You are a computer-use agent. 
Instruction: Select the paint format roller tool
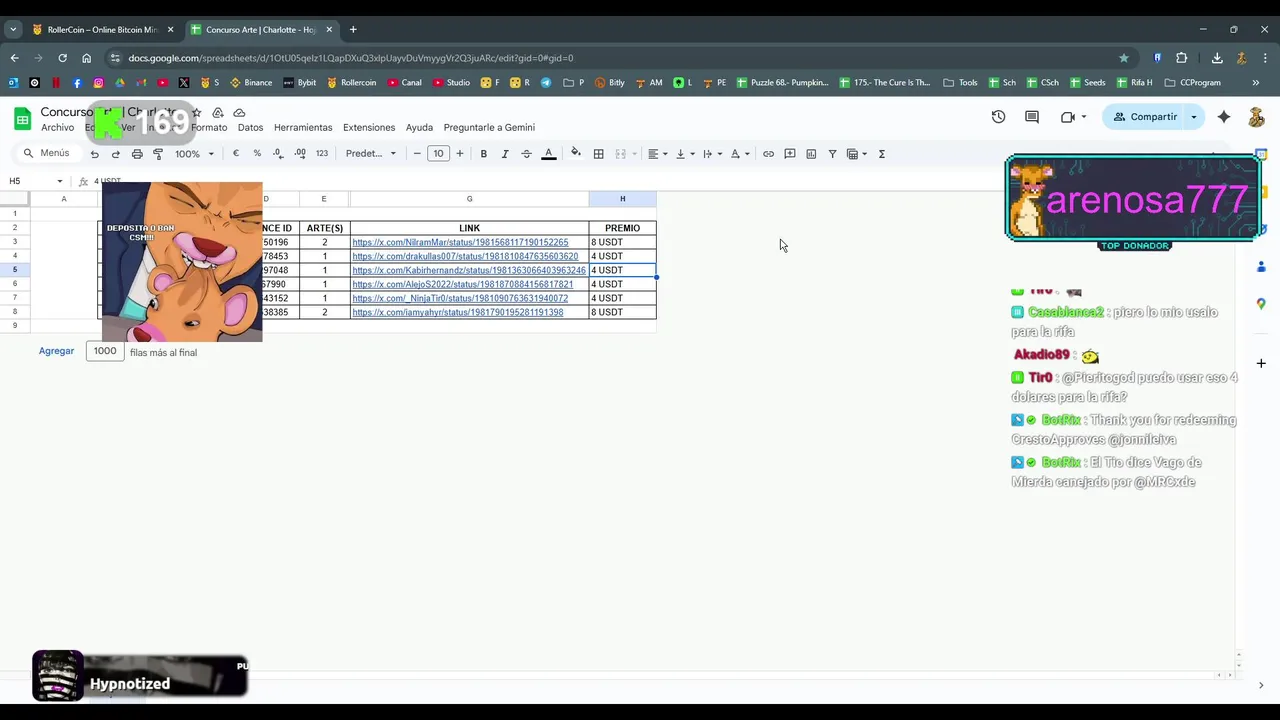click(158, 154)
